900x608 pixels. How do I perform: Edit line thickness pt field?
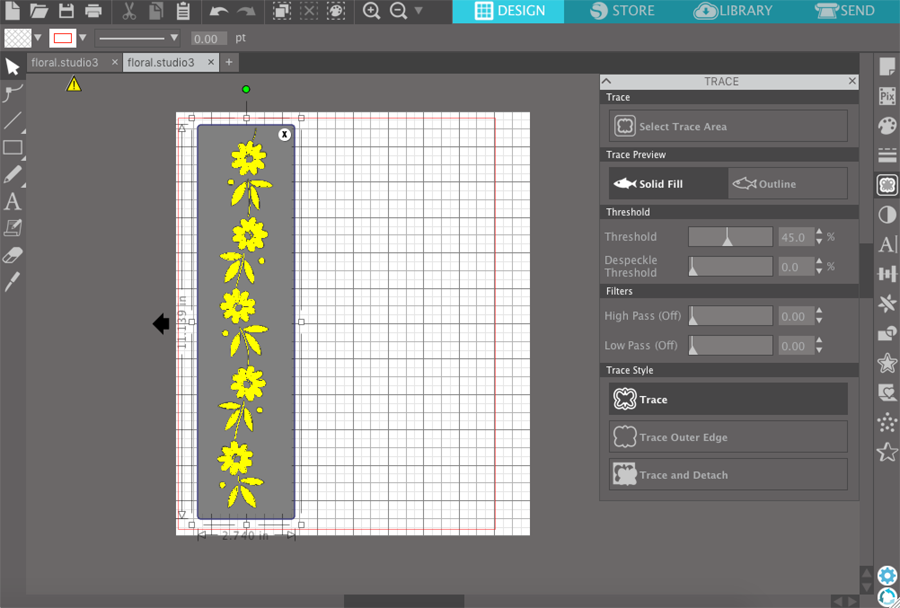point(208,38)
